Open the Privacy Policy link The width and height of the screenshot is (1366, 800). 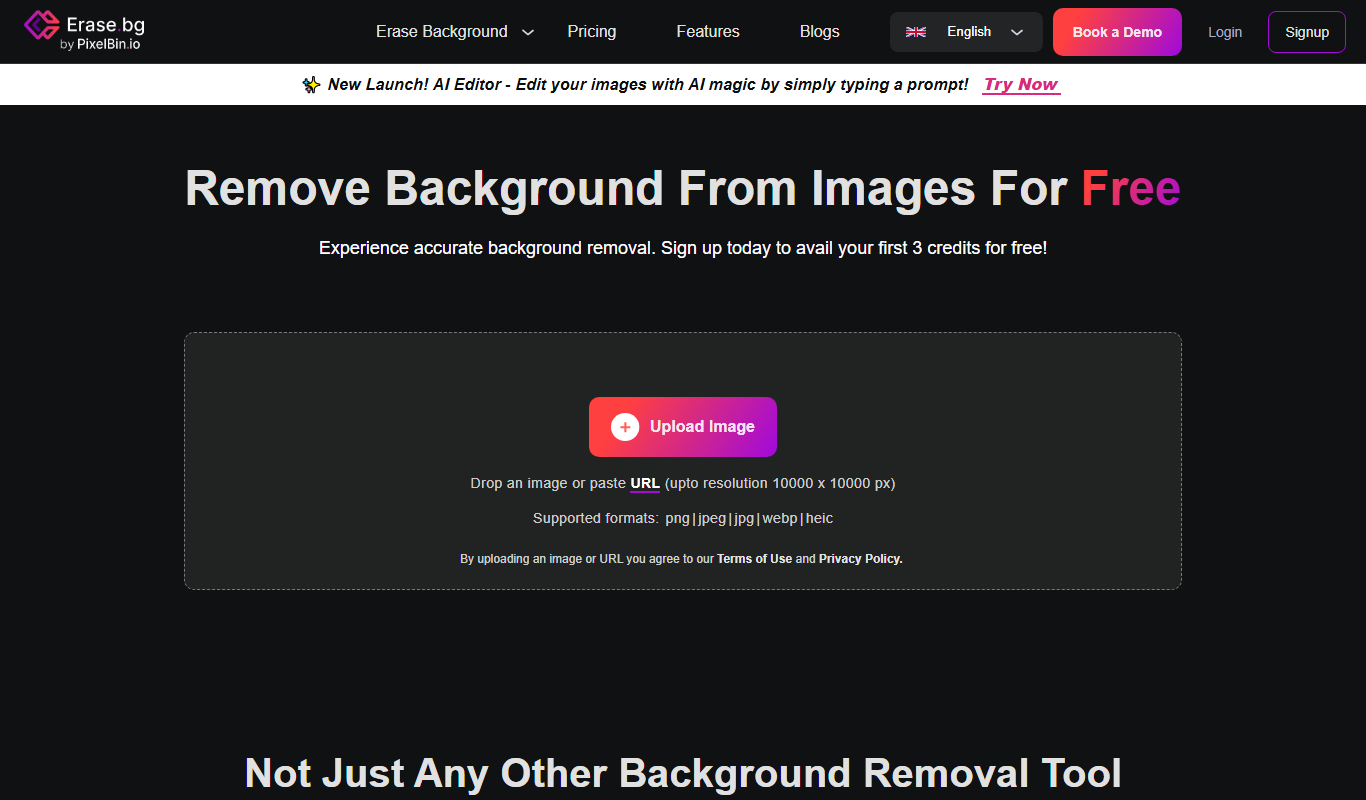[x=861, y=559]
